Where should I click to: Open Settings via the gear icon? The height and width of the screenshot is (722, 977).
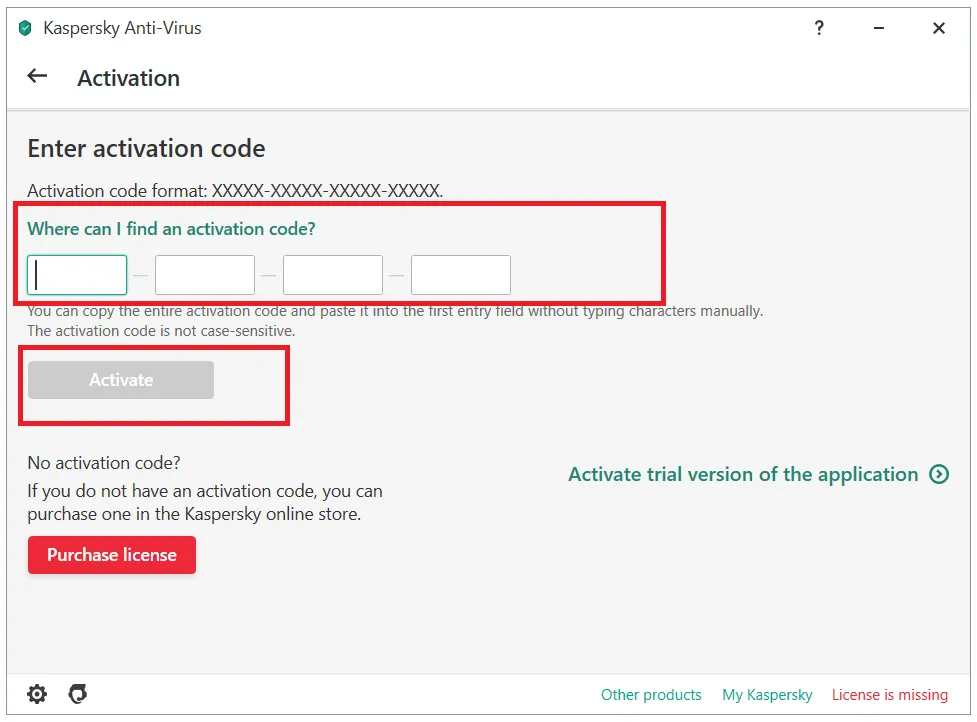click(37, 694)
